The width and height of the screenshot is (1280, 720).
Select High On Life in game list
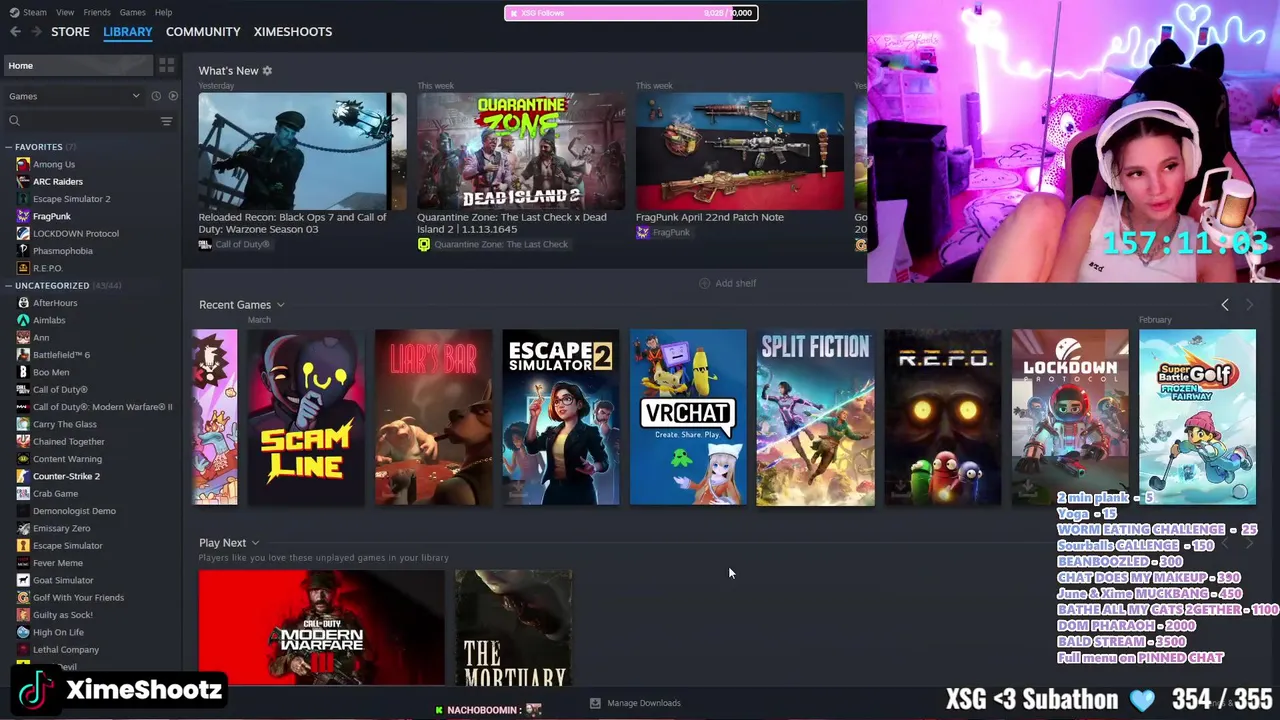click(x=58, y=632)
